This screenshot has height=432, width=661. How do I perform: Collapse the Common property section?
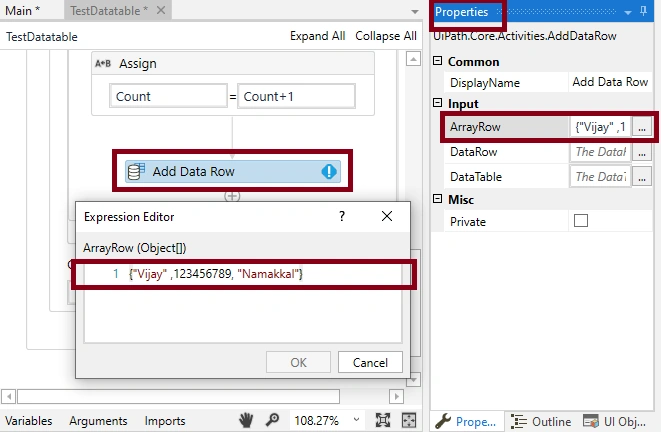point(438,61)
